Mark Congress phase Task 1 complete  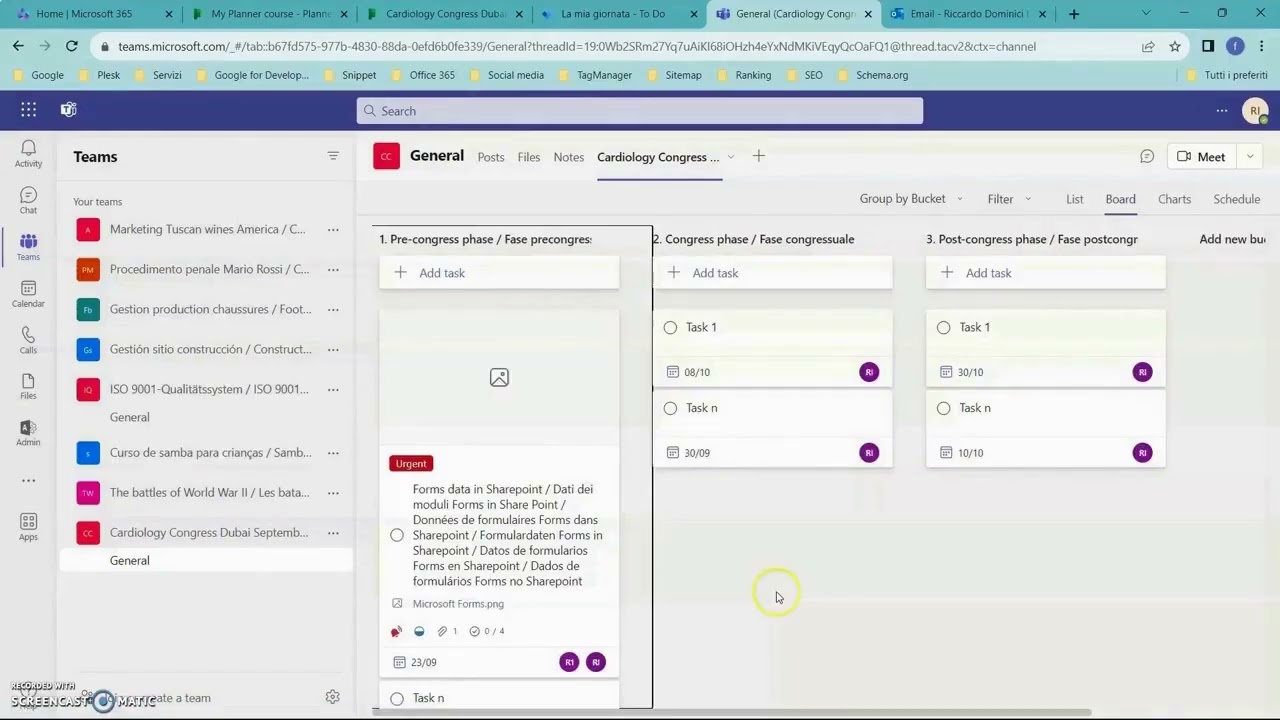click(x=670, y=327)
